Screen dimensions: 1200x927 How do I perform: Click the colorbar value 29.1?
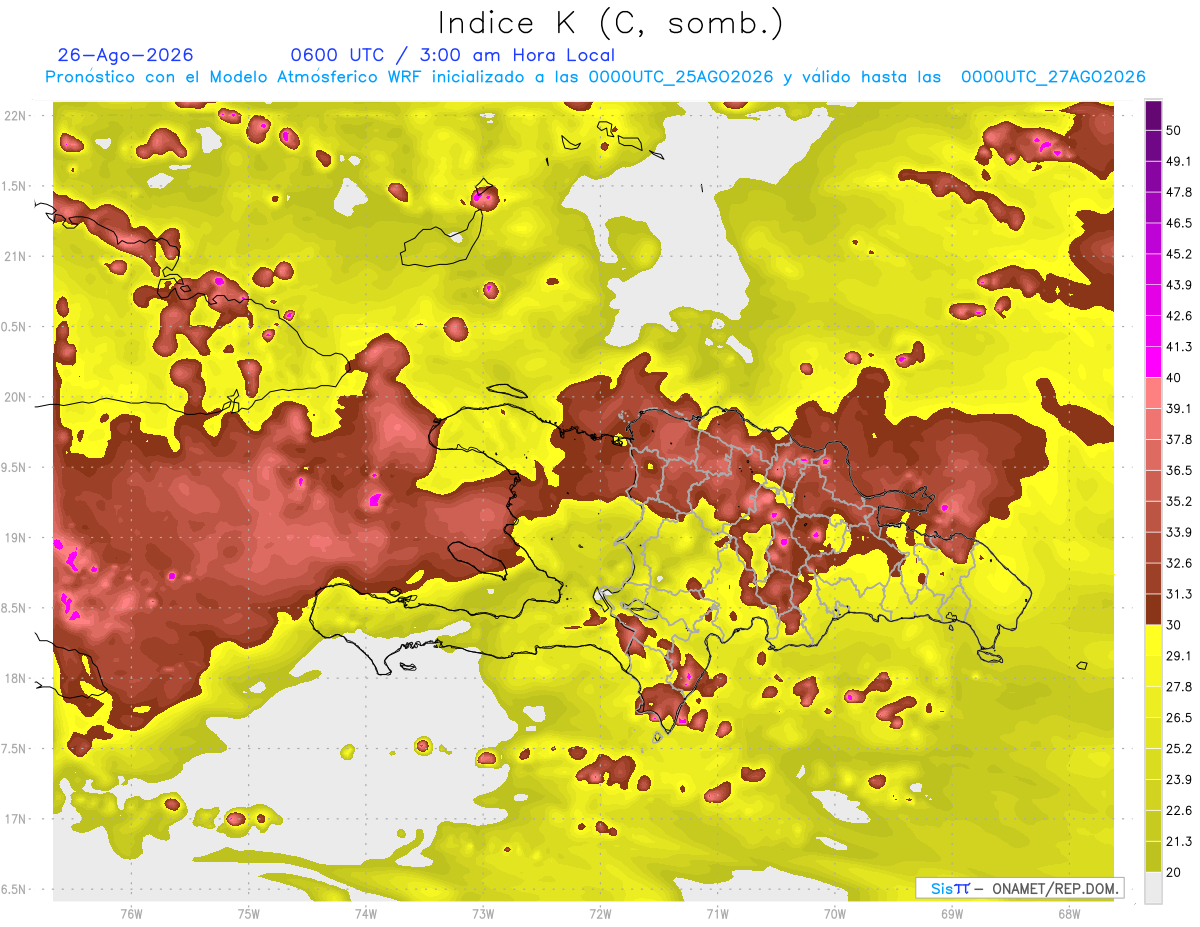(x=1179, y=655)
